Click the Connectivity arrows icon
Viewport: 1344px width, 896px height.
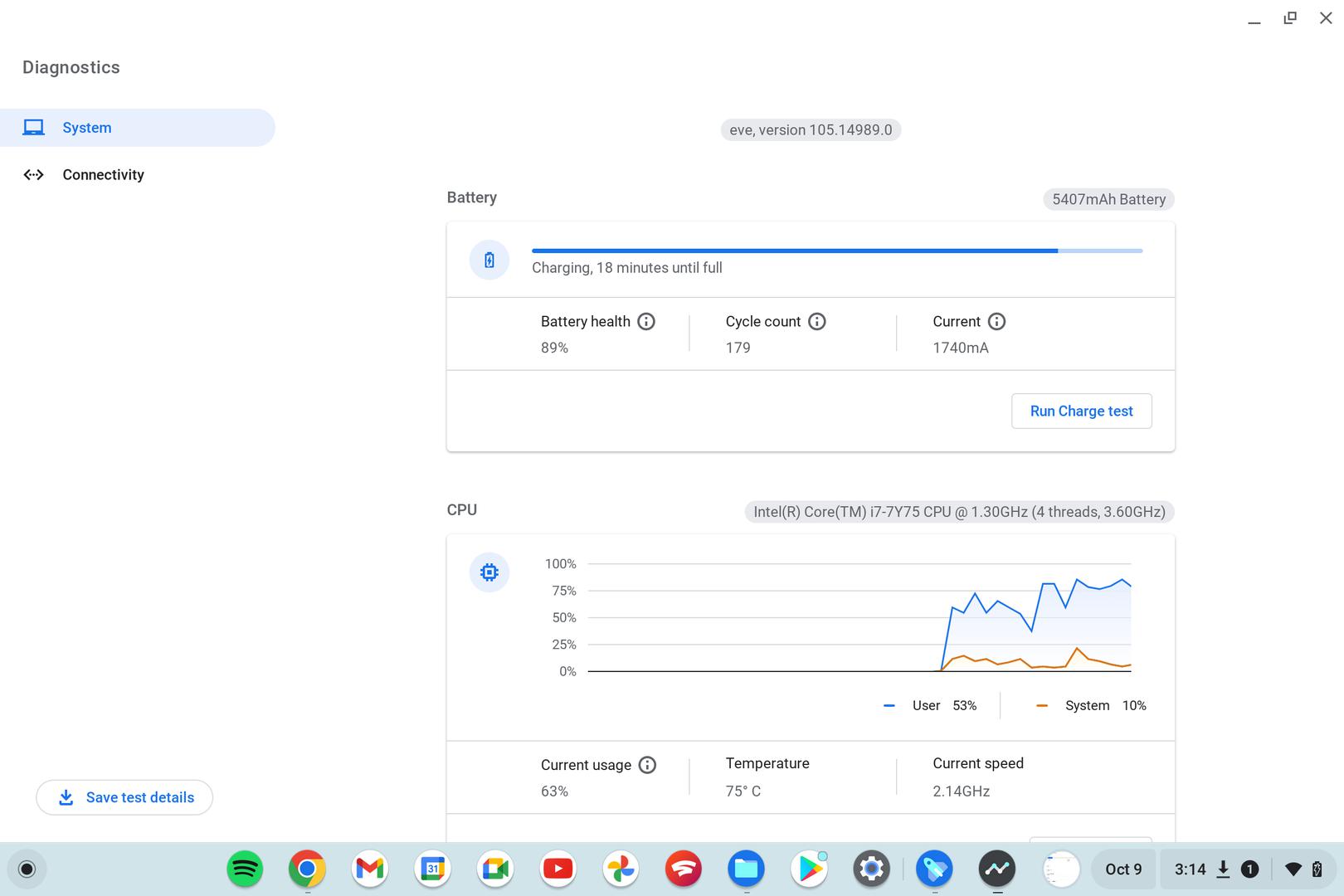point(33,175)
